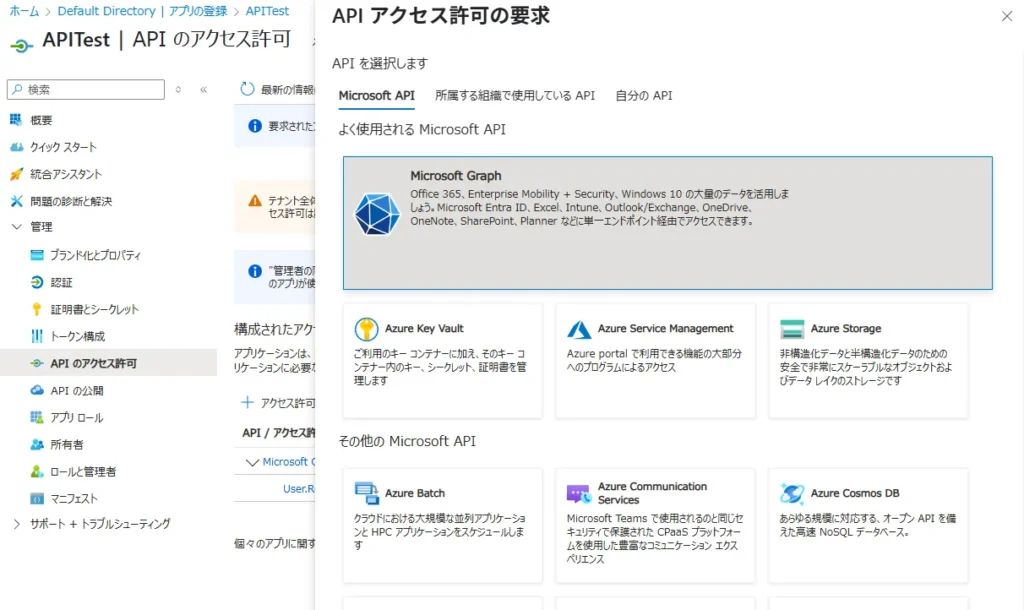Open the User.R permission link
Screen dimensions: 1024x610
[298, 489]
